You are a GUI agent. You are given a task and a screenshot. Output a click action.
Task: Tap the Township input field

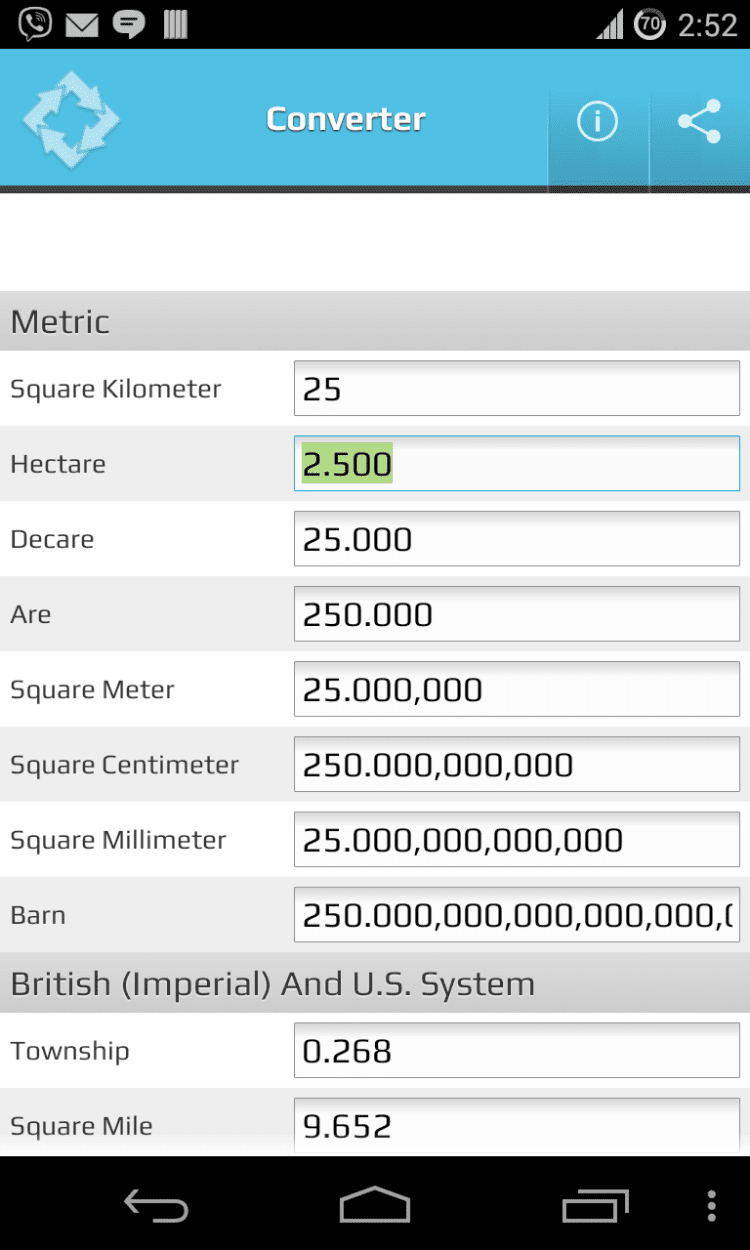tap(516, 1051)
